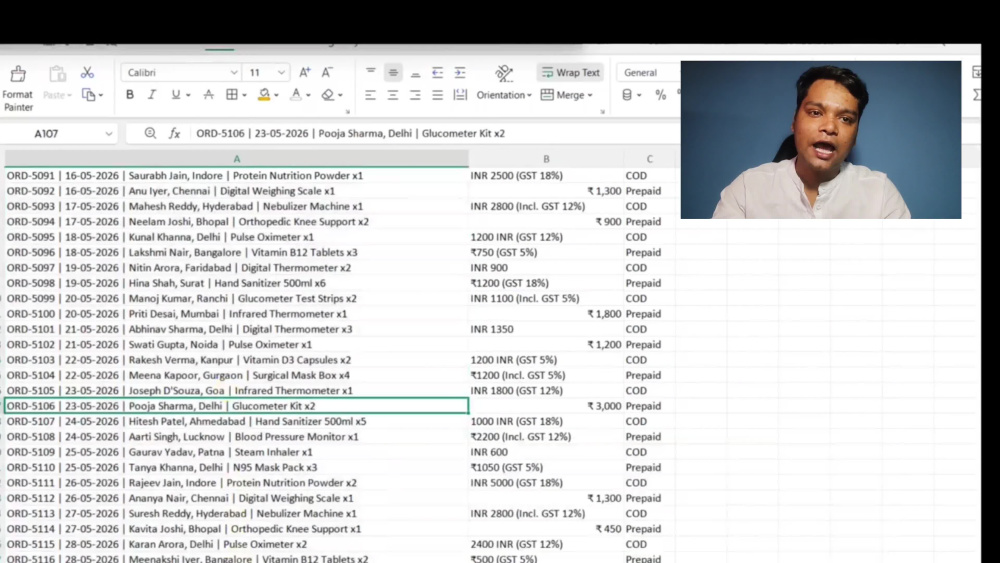Decrease indent

(x=438, y=73)
